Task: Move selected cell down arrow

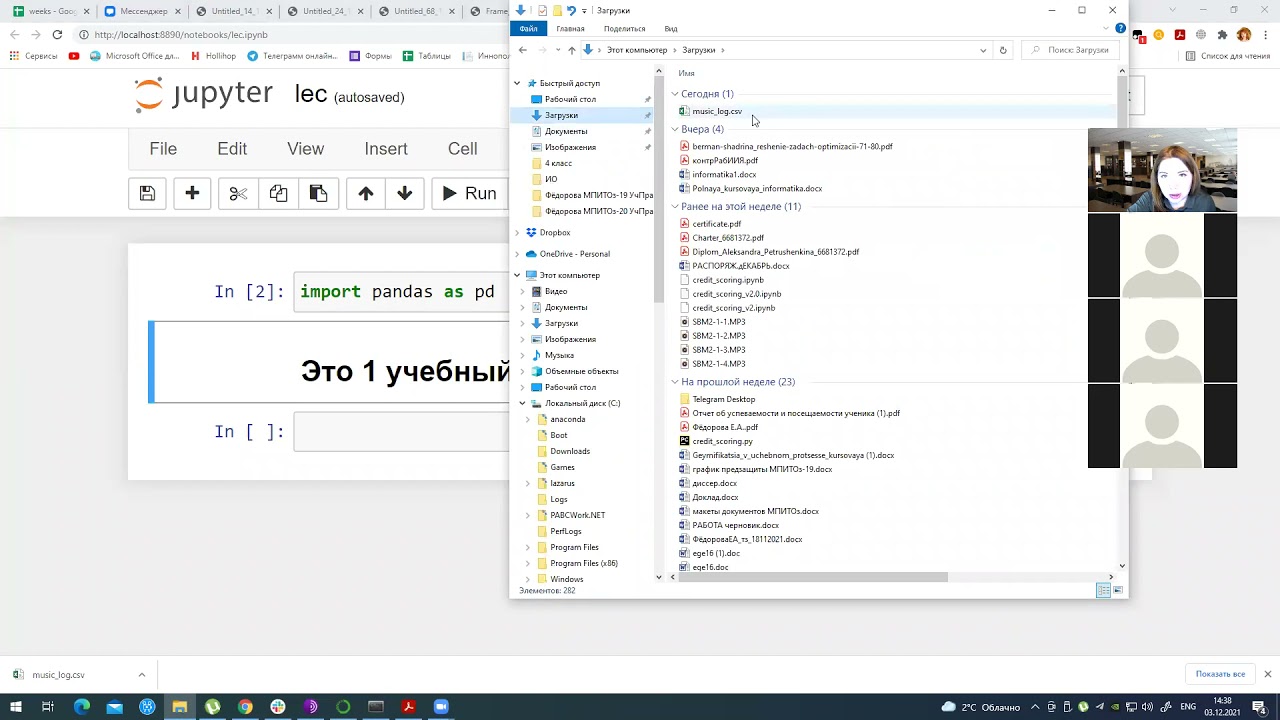Action: 404,193
